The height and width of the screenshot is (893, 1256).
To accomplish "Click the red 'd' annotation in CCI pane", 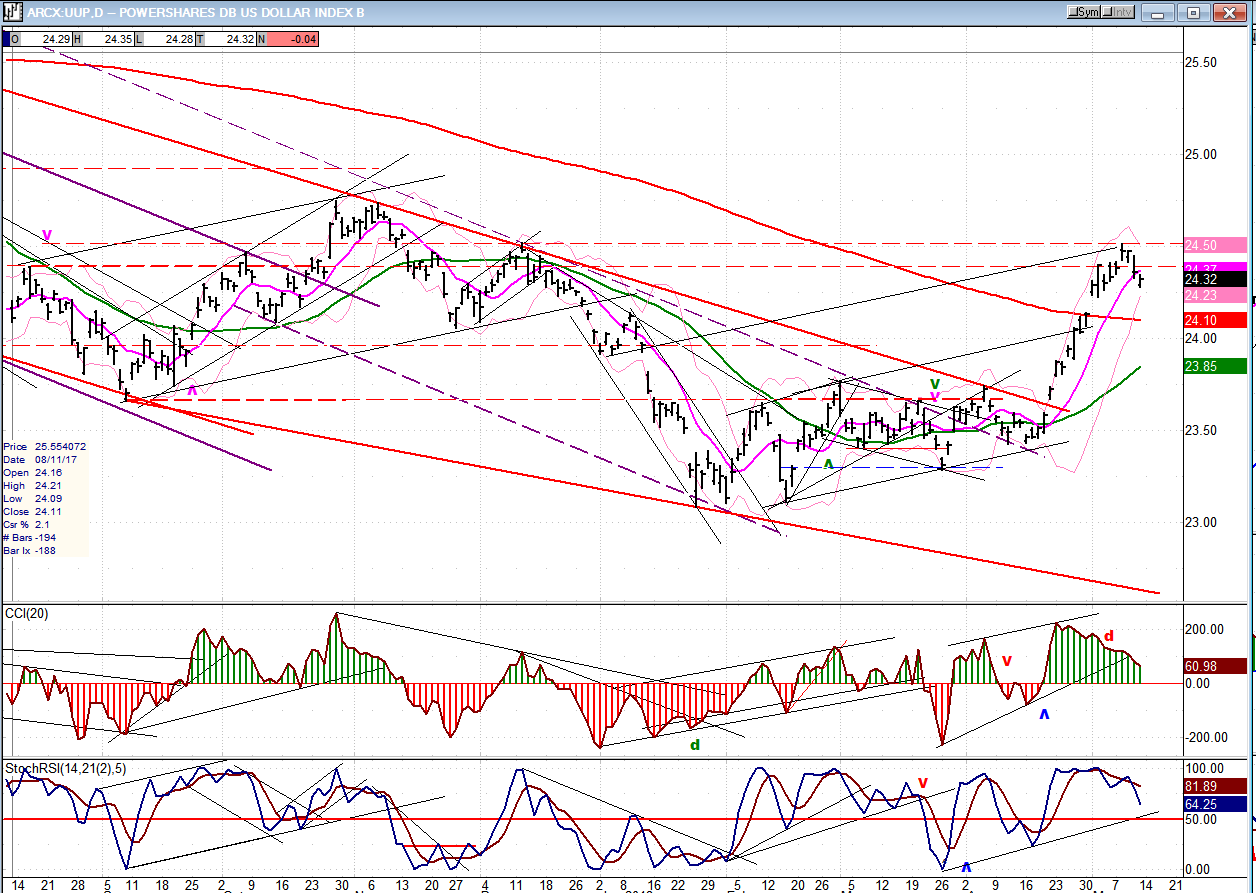I will pos(1109,636).
